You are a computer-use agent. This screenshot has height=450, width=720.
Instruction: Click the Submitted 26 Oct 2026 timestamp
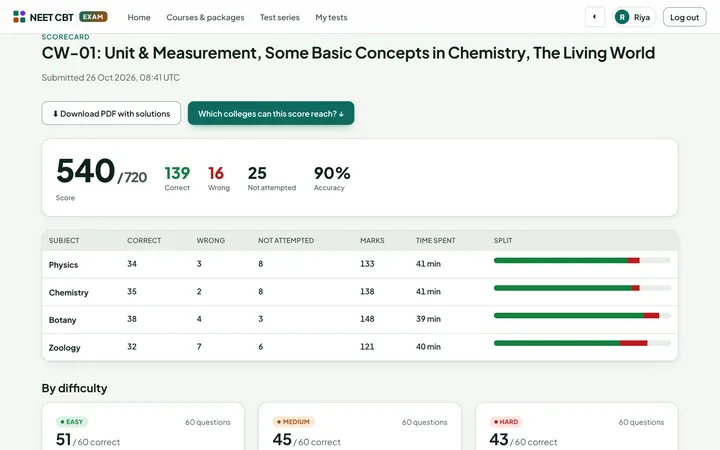pos(111,78)
